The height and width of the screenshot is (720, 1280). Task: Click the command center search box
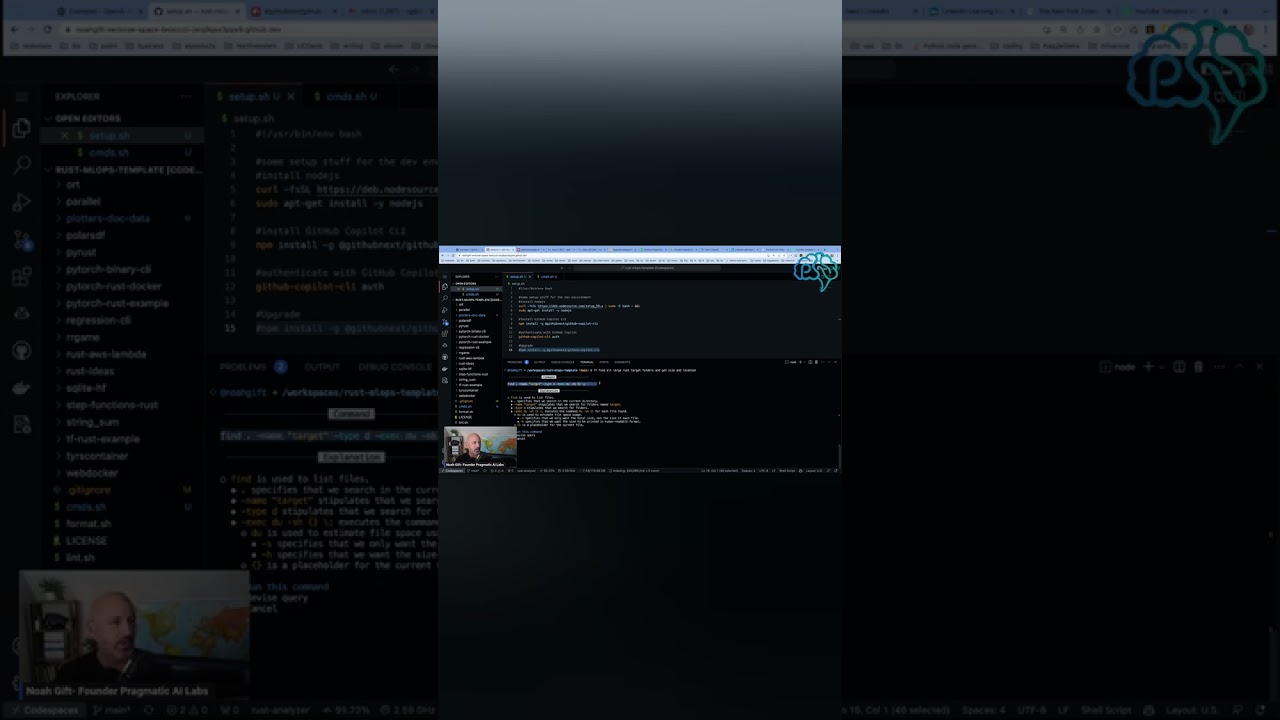click(x=647, y=268)
